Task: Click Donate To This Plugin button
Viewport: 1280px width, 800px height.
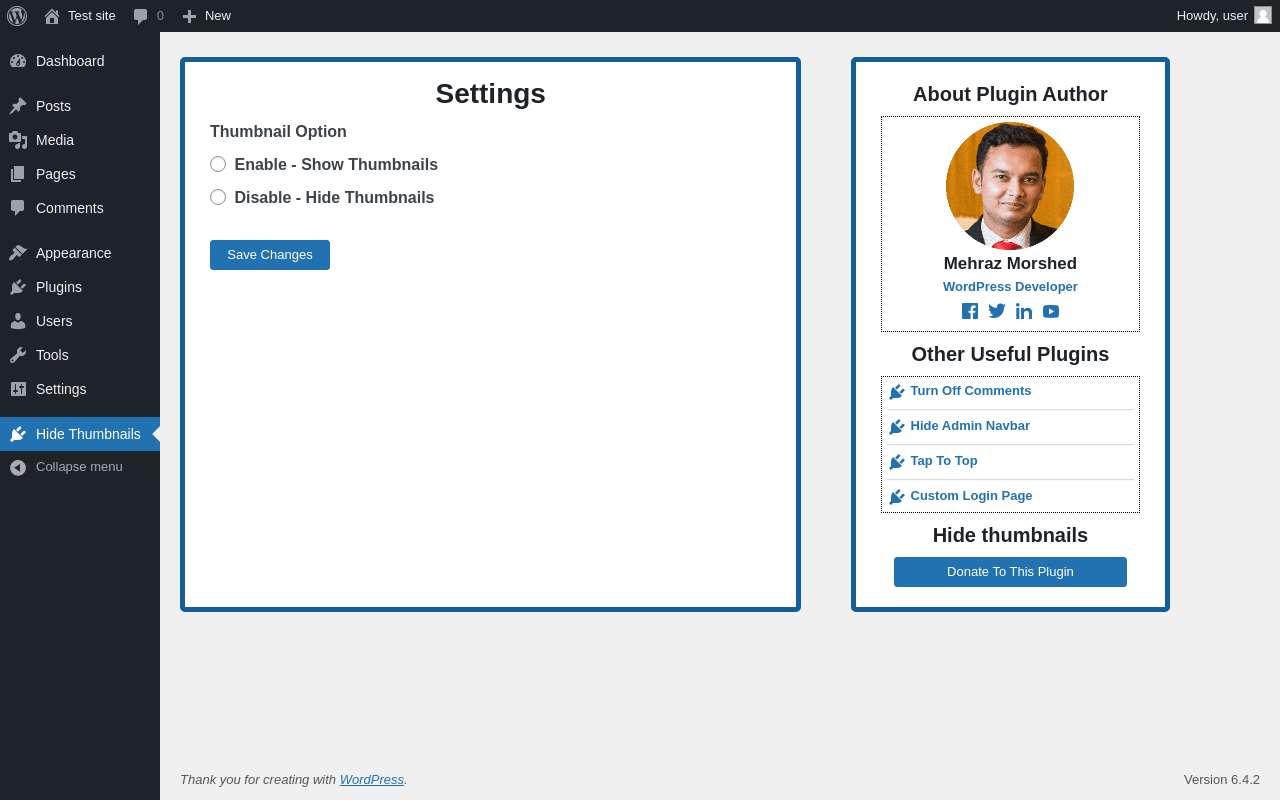Action: (x=1010, y=572)
